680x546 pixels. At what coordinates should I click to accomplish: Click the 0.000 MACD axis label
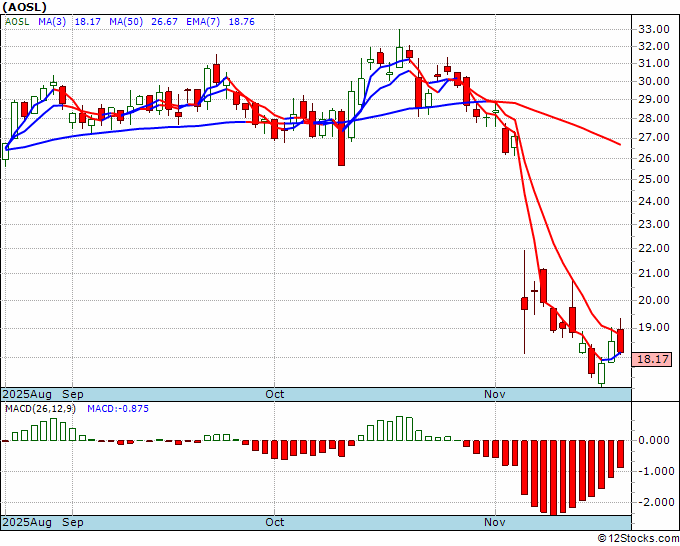click(654, 440)
